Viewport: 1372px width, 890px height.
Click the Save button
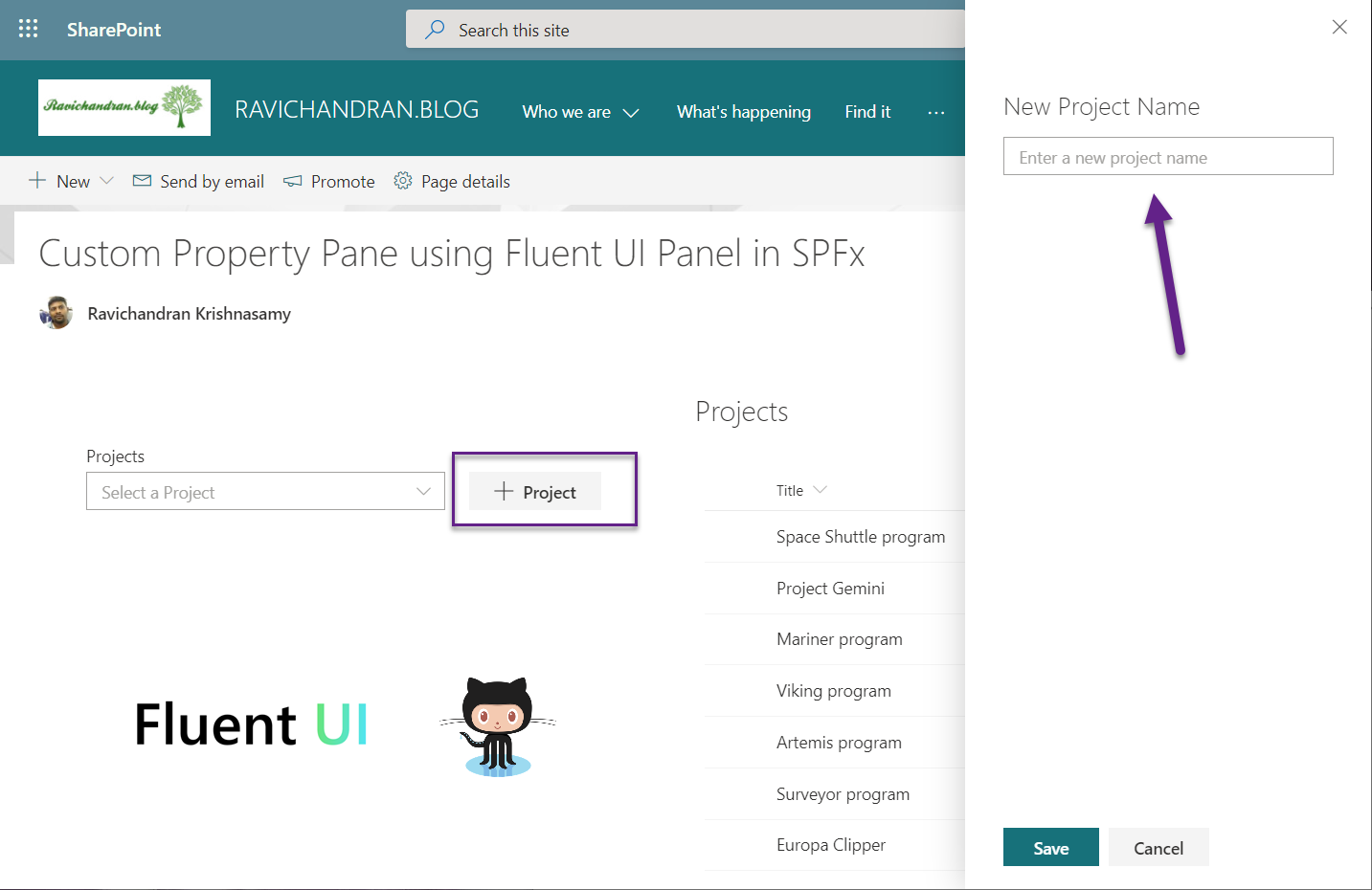pyautogui.click(x=1050, y=848)
